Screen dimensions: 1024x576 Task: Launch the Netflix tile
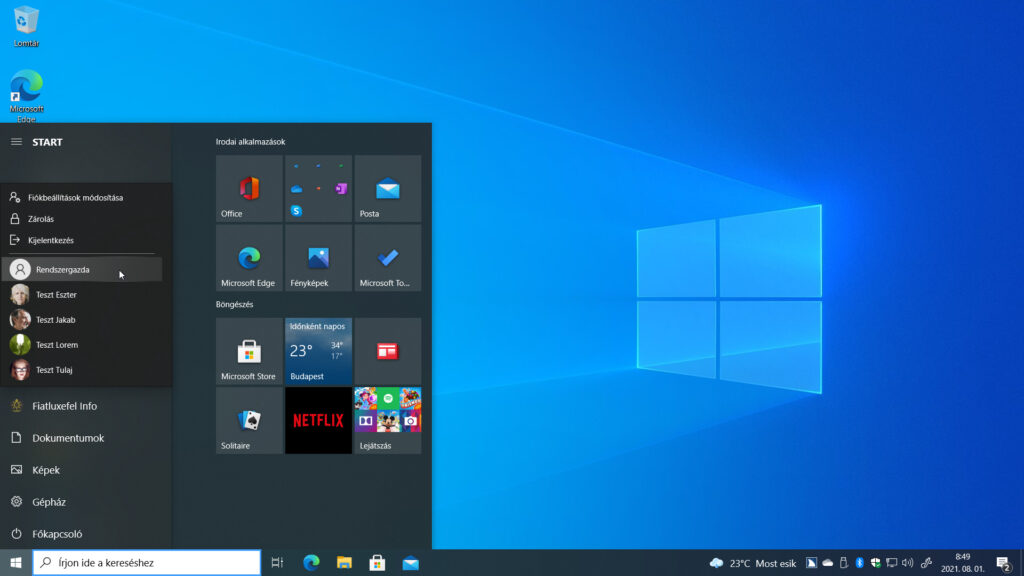tap(318, 421)
